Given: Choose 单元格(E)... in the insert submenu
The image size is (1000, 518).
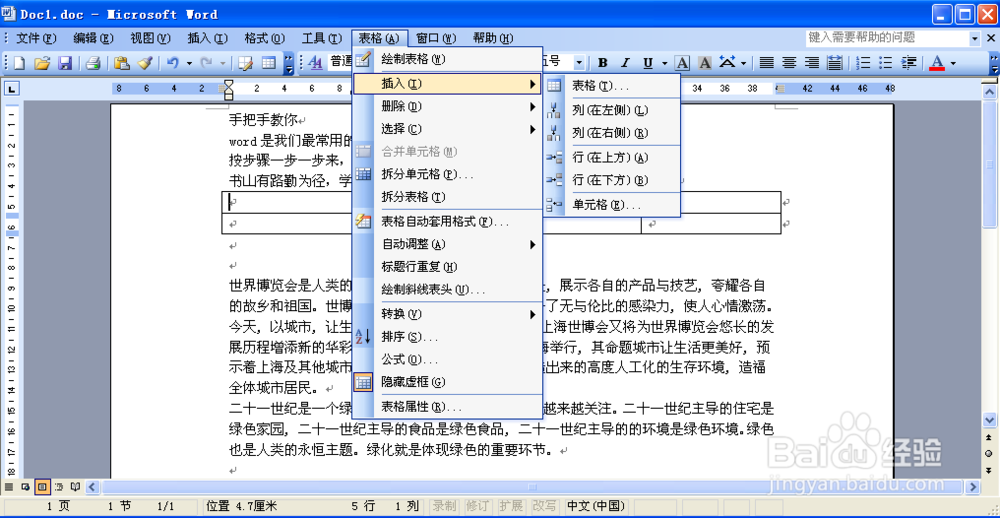Looking at the screenshot, I should (x=612, y=205).
